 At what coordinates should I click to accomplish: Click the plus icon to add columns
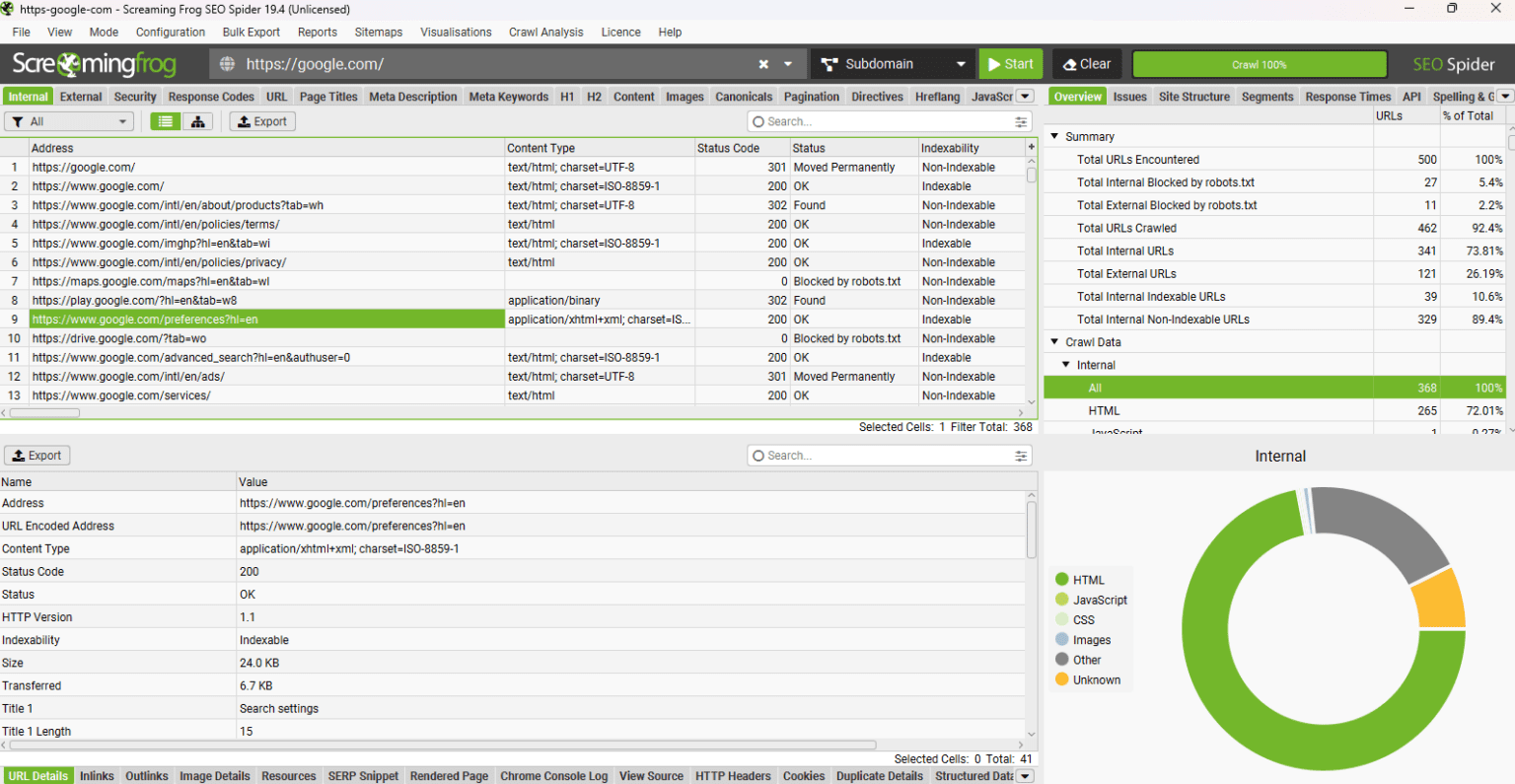click(1032, 147)
